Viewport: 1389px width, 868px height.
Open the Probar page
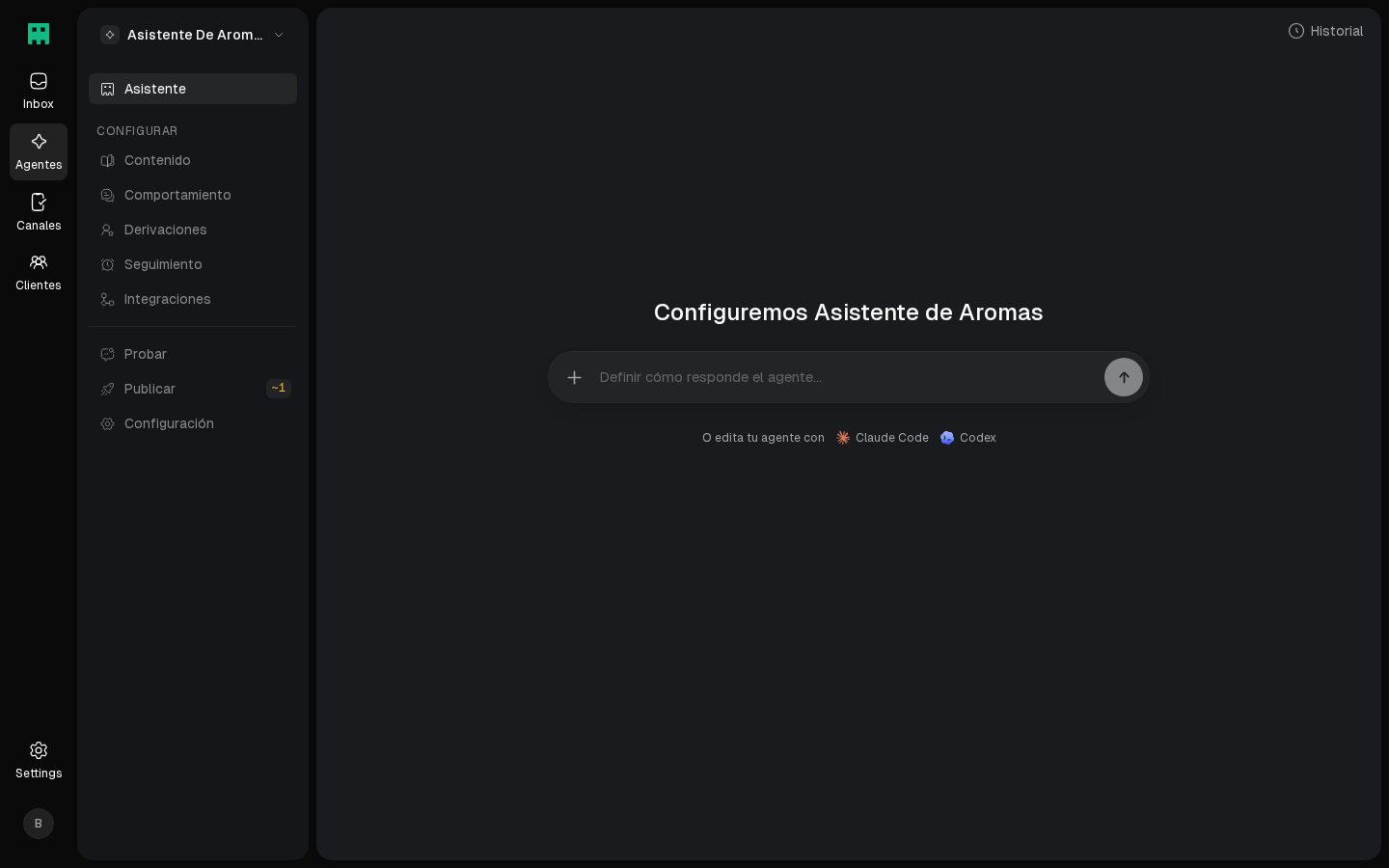point(193,354)
